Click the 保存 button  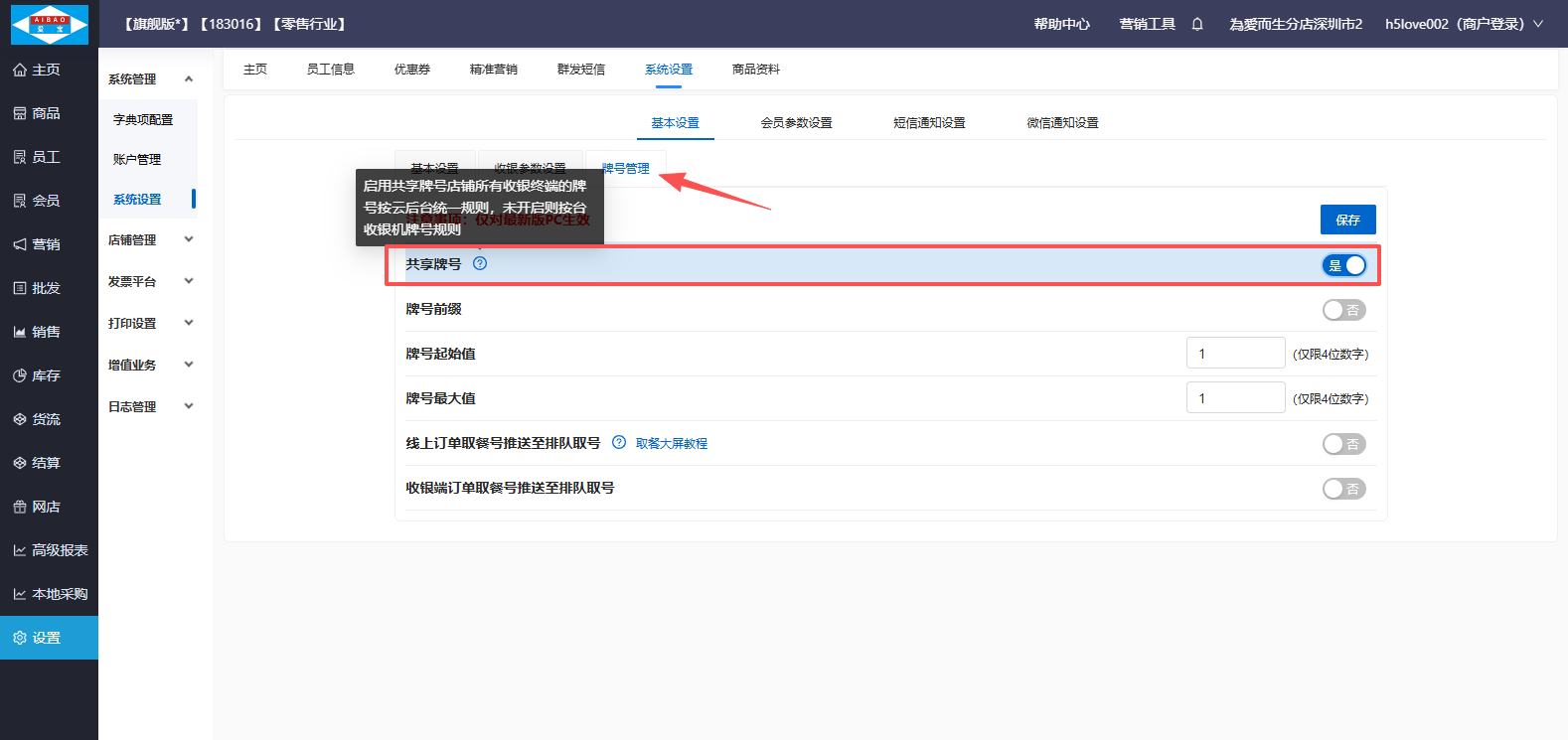click(x=1347, y=220)
